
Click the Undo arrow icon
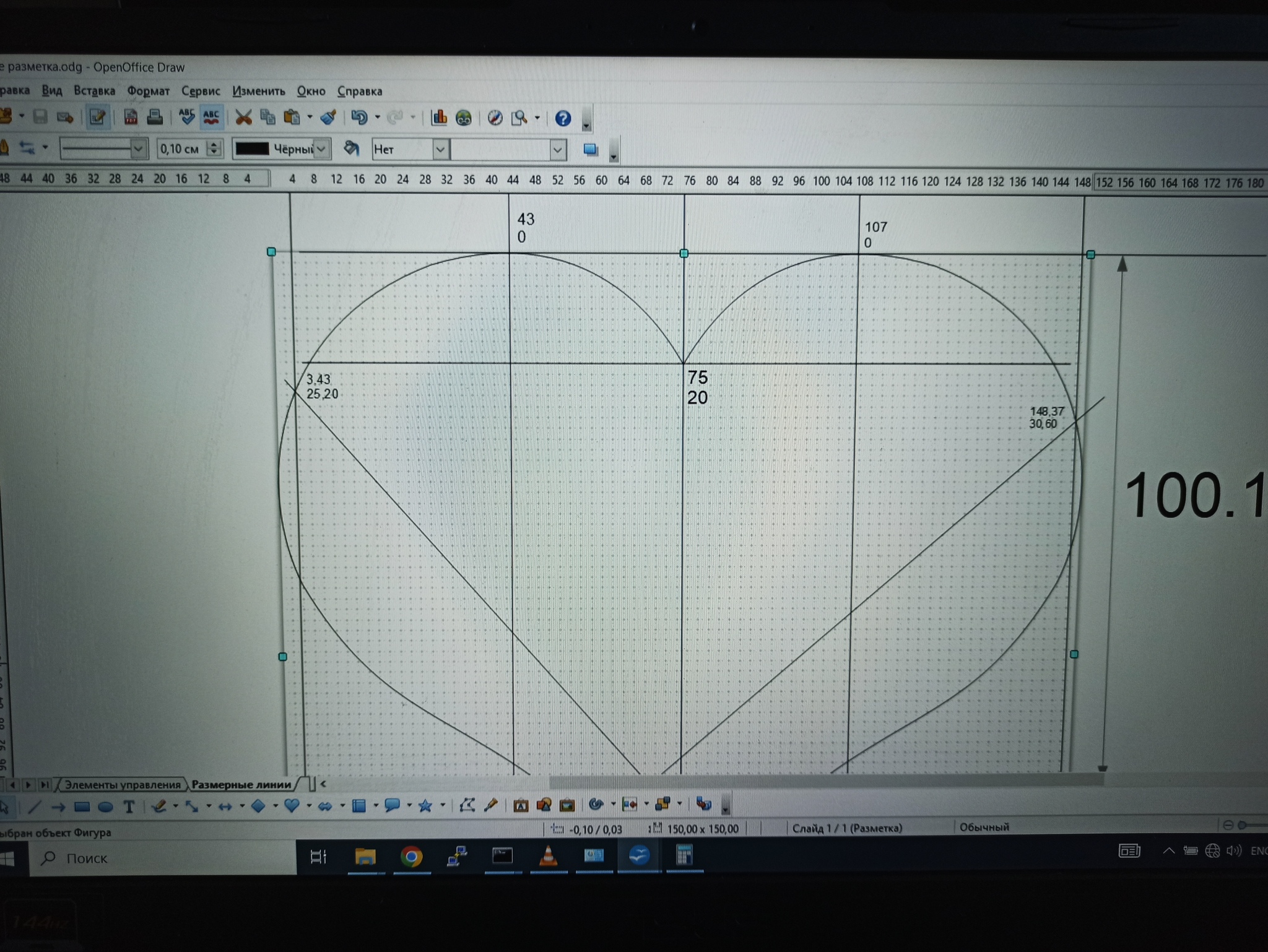[359, 118]
